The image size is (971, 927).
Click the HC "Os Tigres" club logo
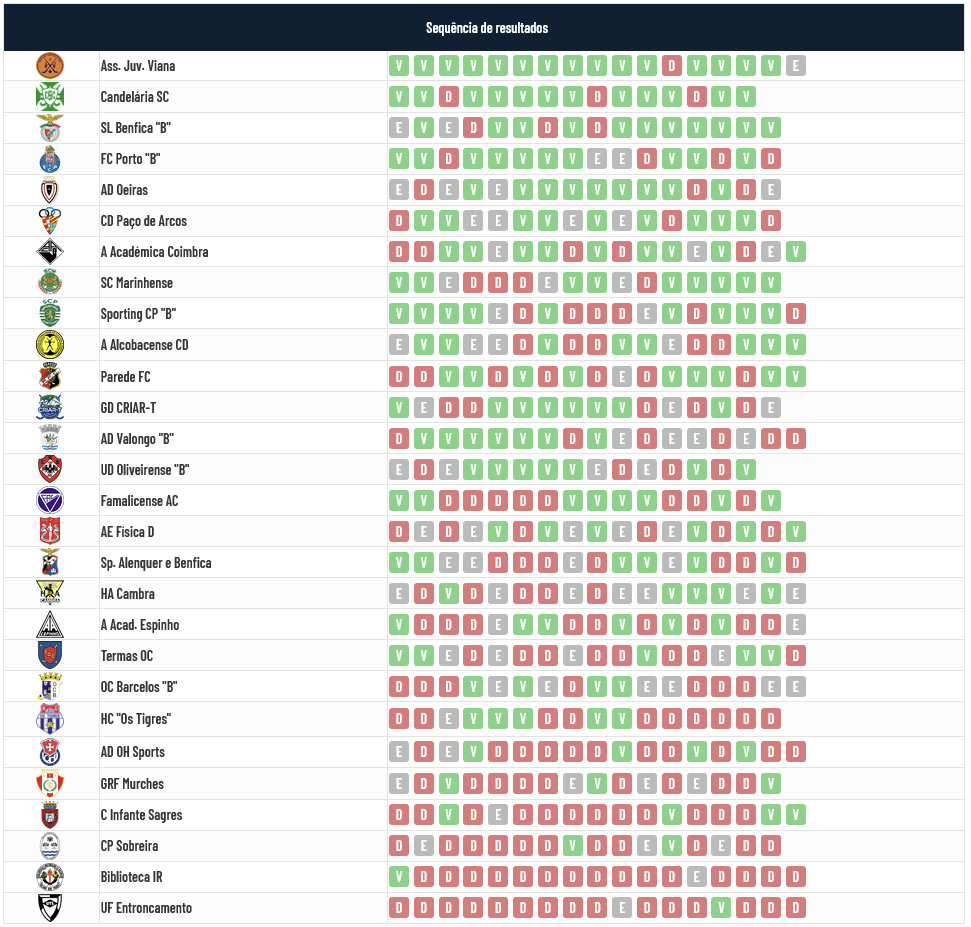point(50,719)
